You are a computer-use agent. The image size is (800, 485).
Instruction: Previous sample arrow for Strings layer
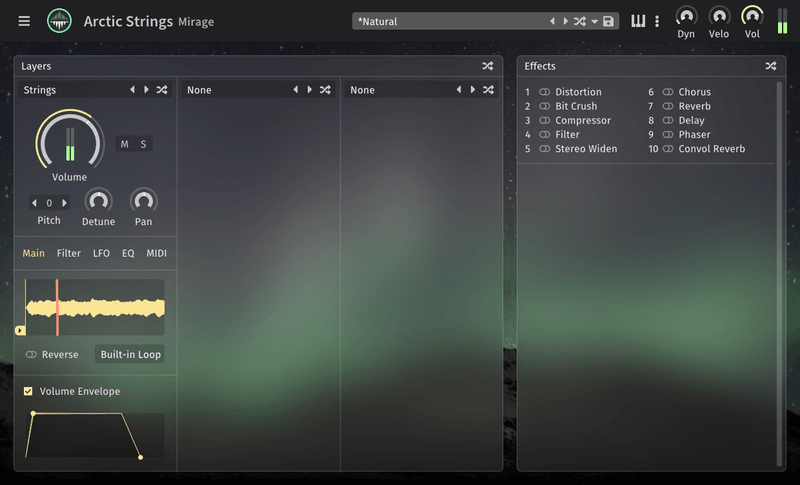pyautogui.click(x=133, y=90)
